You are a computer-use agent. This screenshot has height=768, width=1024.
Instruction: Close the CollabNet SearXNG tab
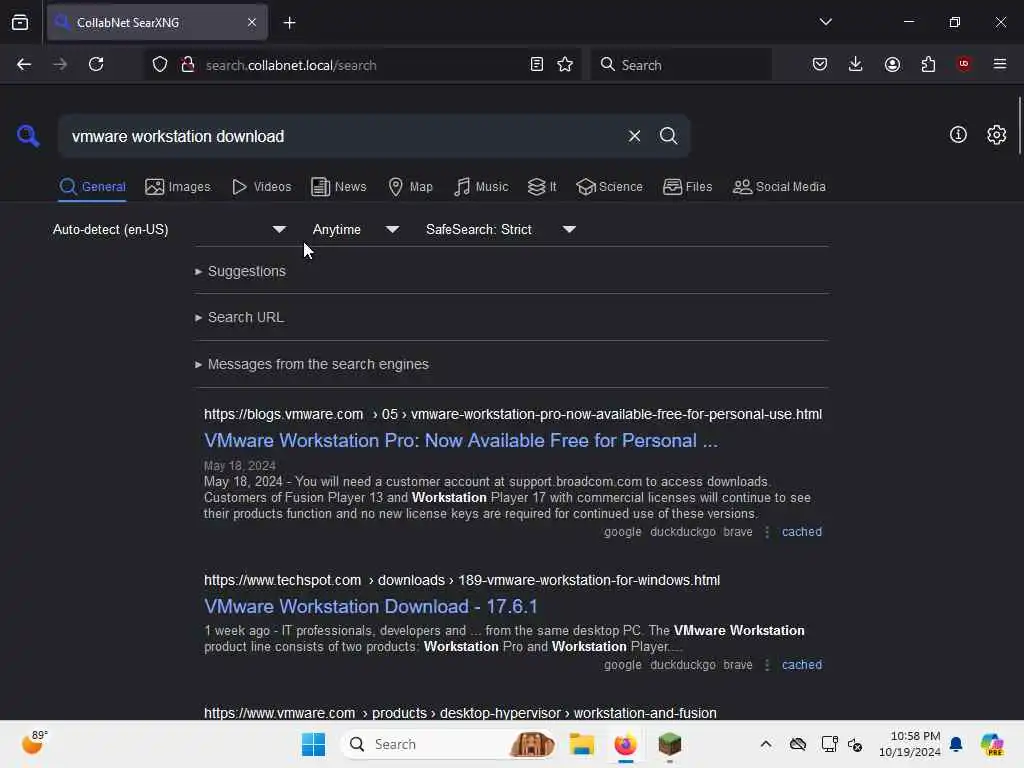coord(252,23)
